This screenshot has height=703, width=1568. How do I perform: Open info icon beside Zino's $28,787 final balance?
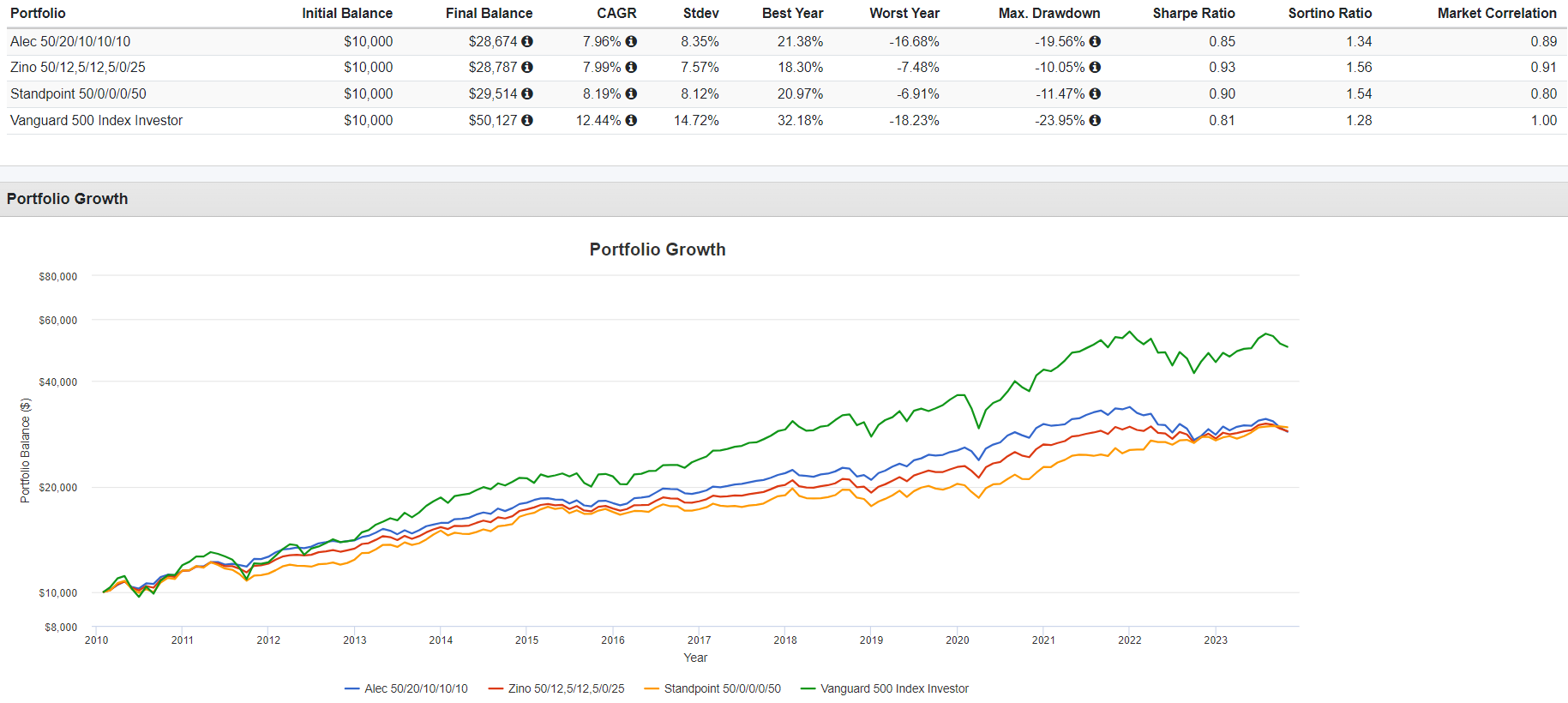click(x=527, y=67)
